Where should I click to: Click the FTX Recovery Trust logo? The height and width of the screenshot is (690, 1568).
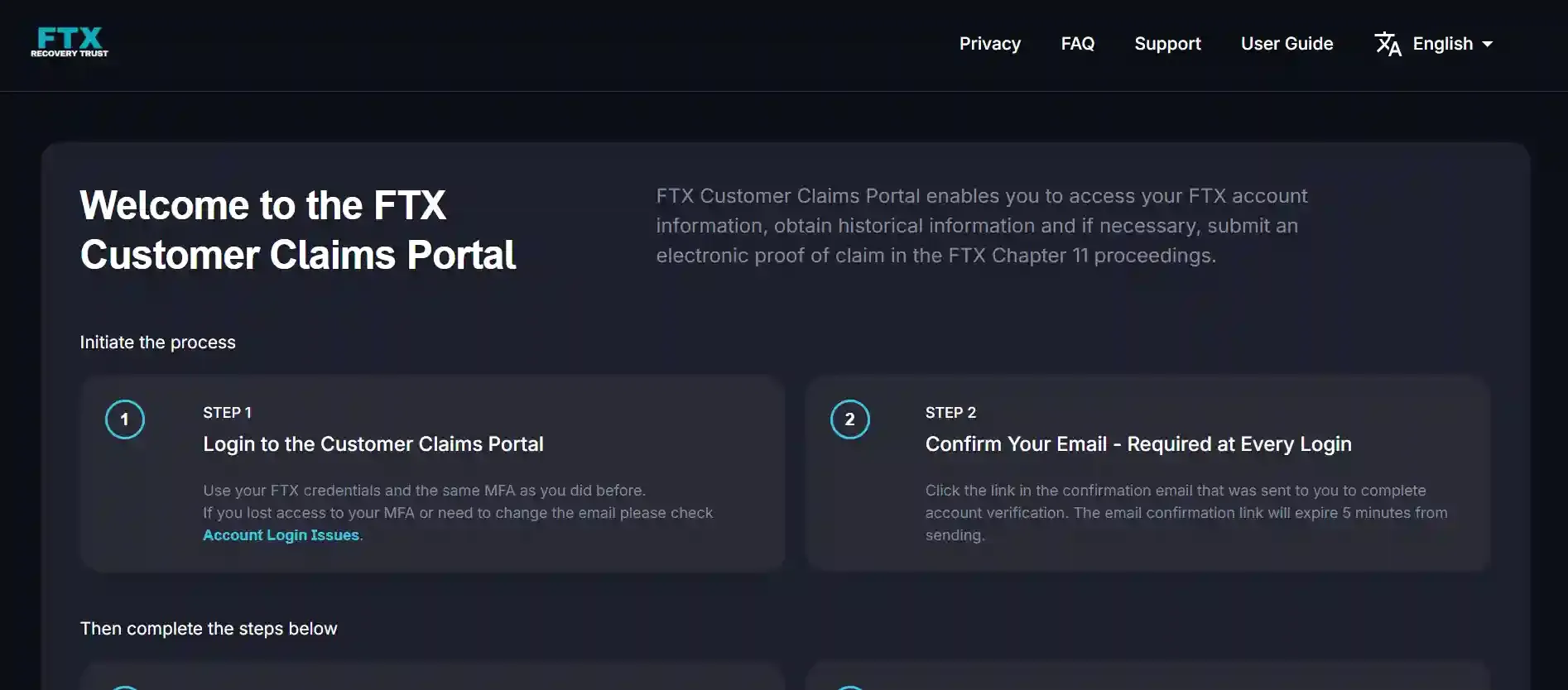tap(70, 42)
